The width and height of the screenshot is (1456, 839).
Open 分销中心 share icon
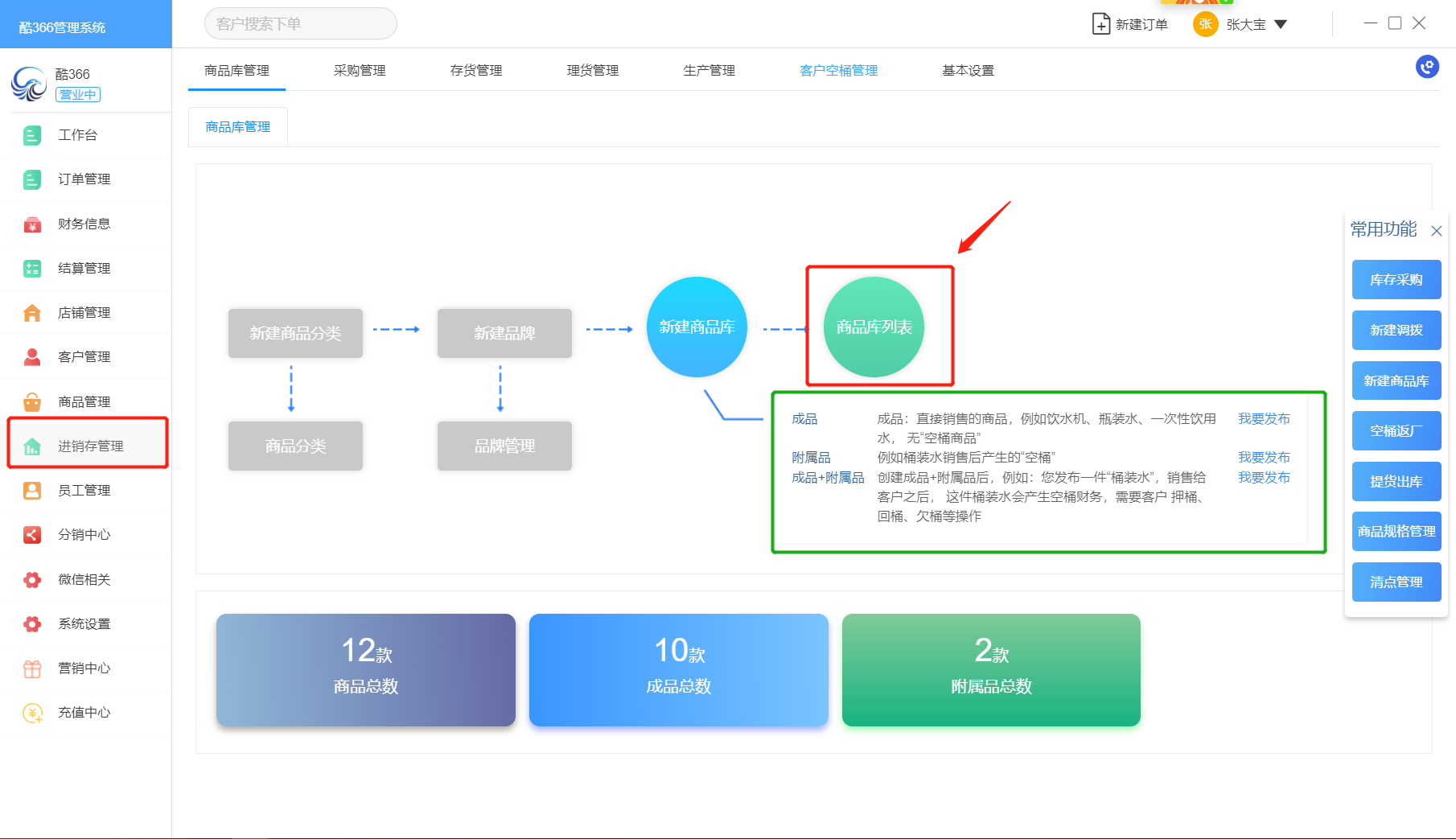coord(32,535)
